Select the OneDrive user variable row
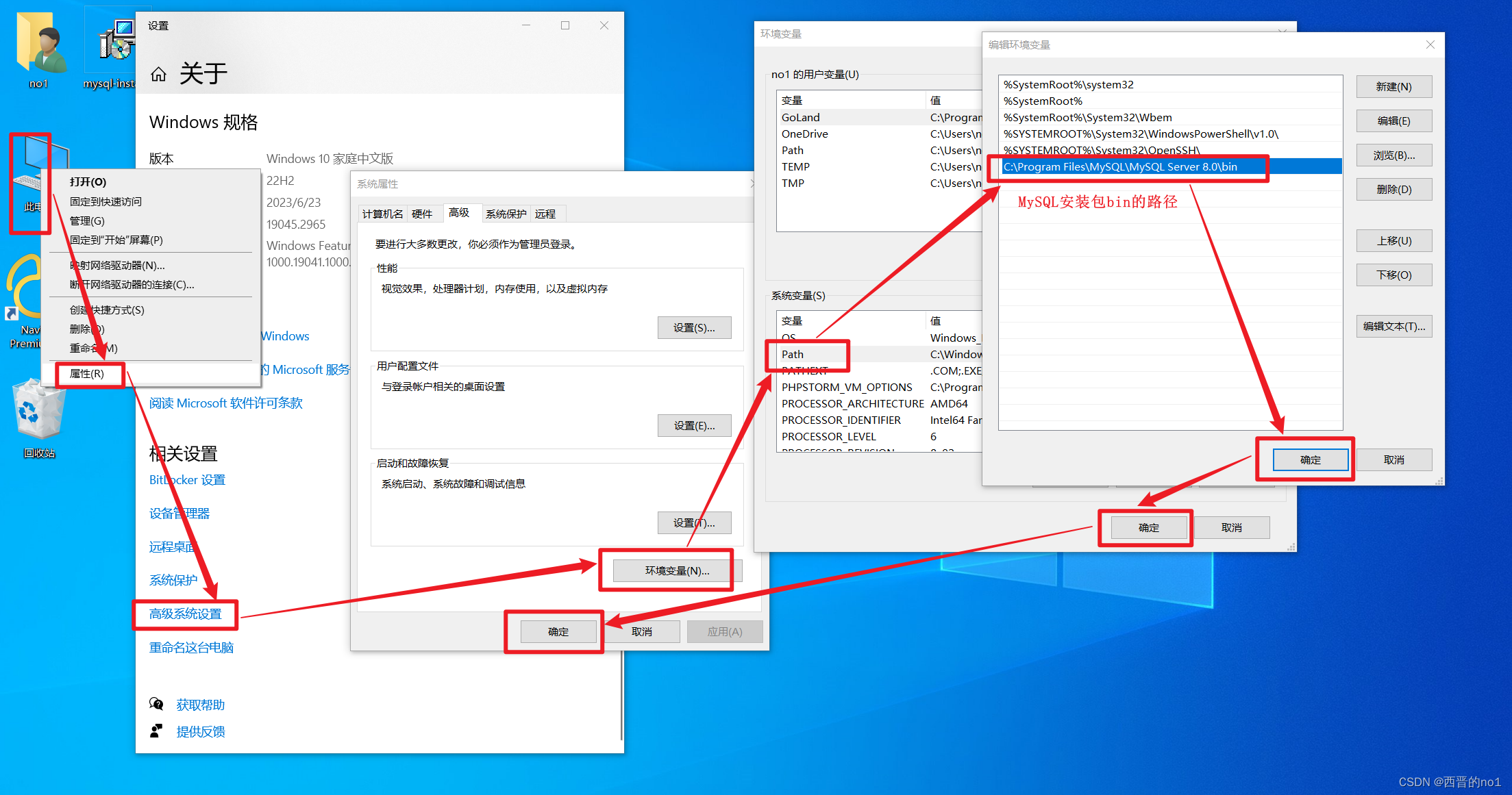The width and height of the screenshot is (1512, 795). [x=880, y=134]
